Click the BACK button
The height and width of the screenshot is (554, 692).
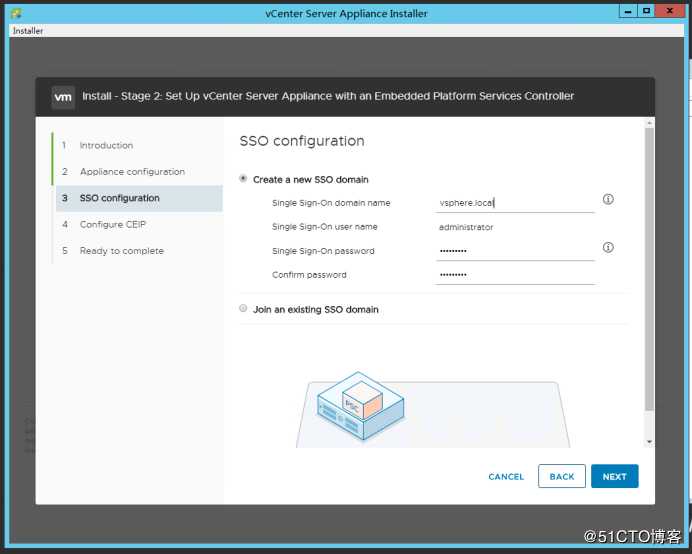[x=562, y=476]
